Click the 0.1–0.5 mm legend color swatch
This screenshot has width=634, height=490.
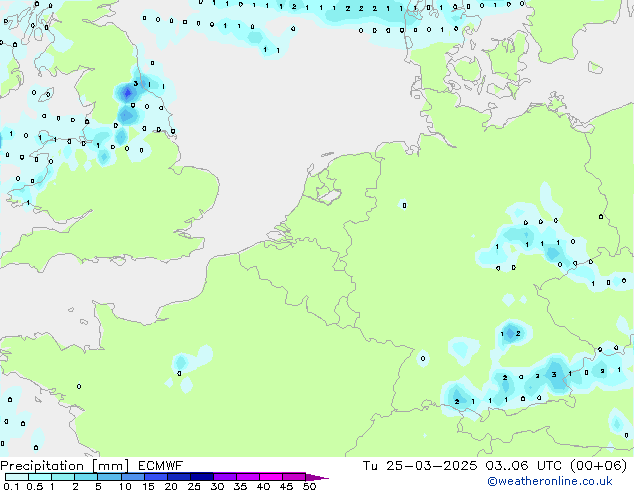[17, 477]
